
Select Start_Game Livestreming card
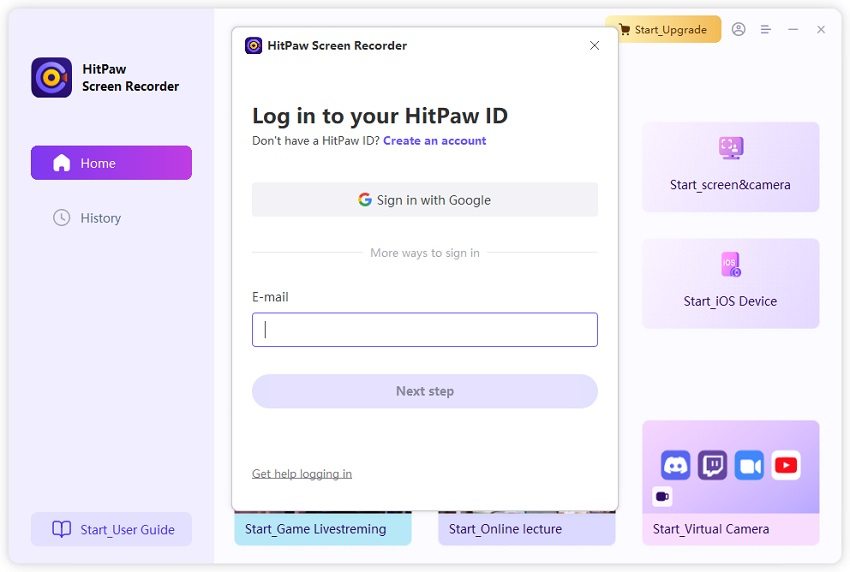(x=323, y=529)
